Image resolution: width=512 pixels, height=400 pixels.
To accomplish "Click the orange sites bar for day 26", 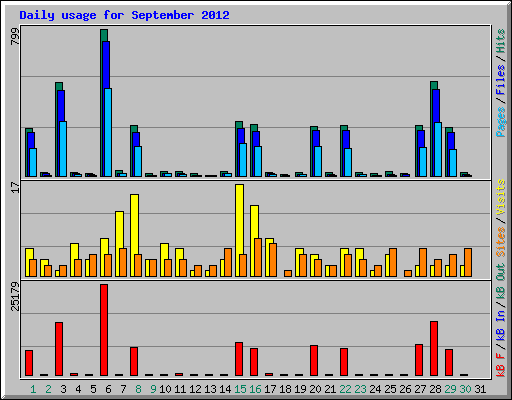I will 408,273.
